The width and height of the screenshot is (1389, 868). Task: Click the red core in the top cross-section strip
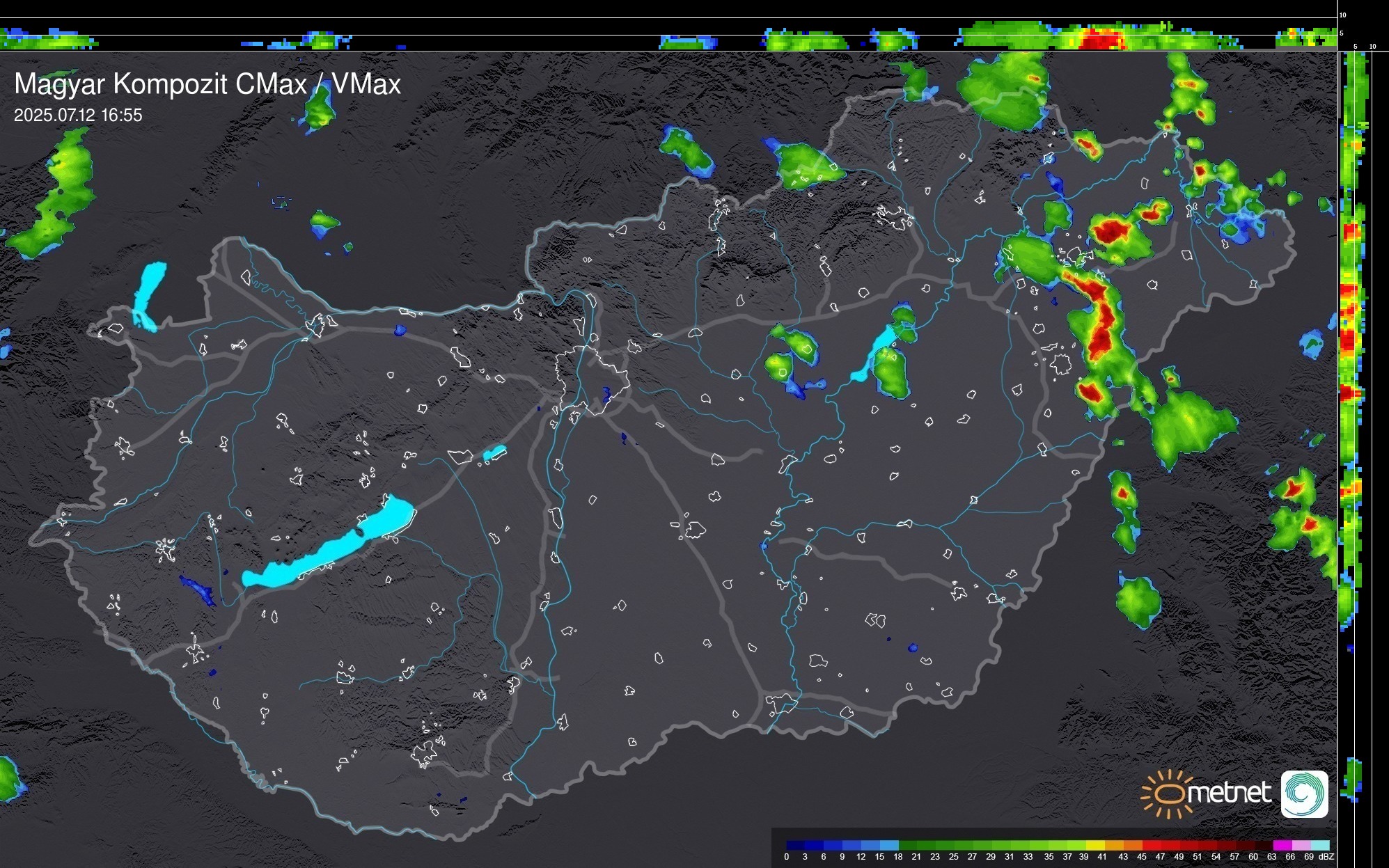(x=1101, y=40)
